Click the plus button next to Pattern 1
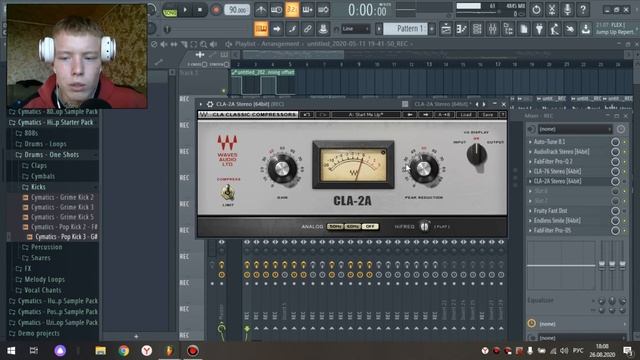The image size is (640, 360). (x=432, y=29)
